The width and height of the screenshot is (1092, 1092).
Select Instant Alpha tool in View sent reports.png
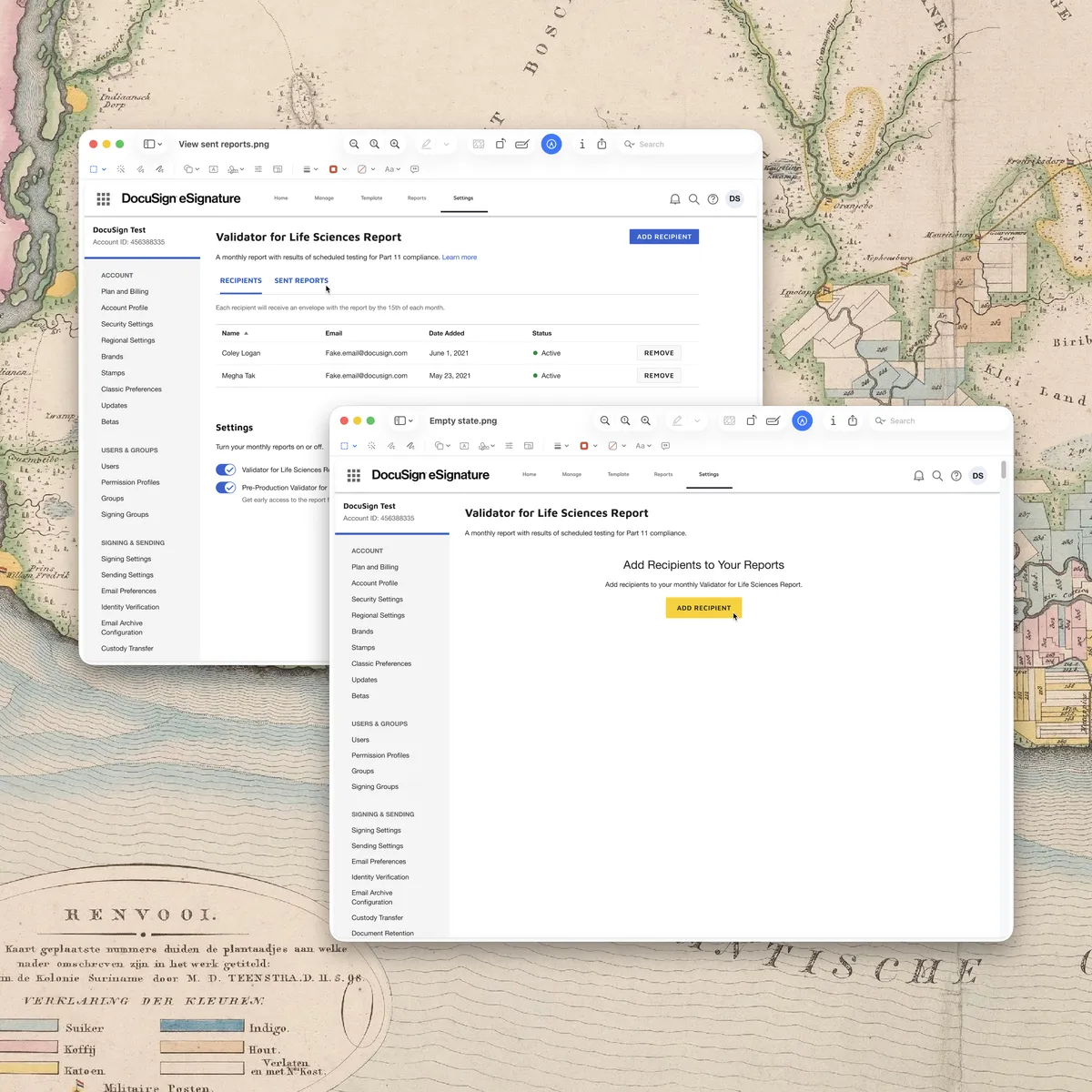pos(121,169)
